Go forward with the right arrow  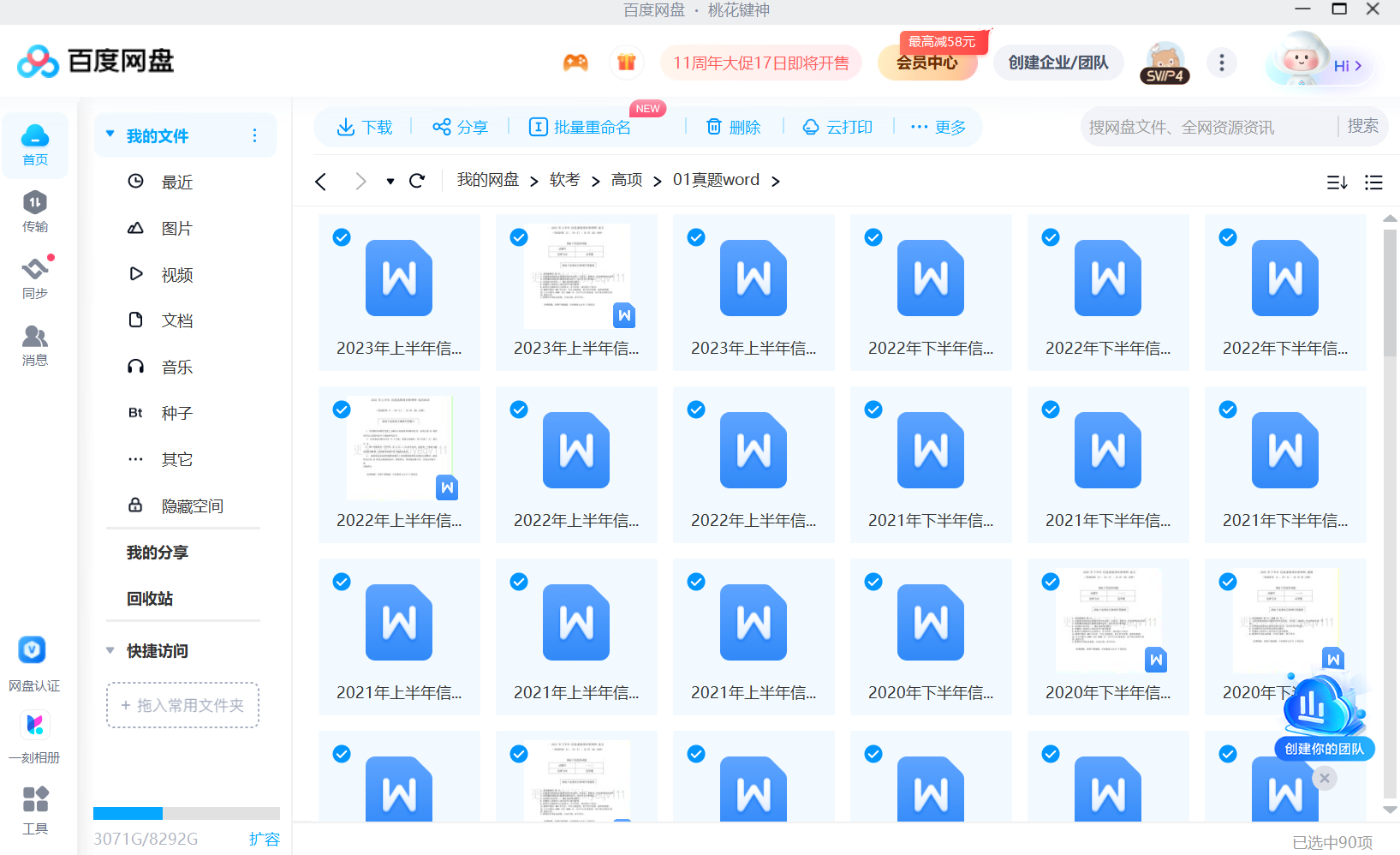pyautogui.click(x=360, y=182)
